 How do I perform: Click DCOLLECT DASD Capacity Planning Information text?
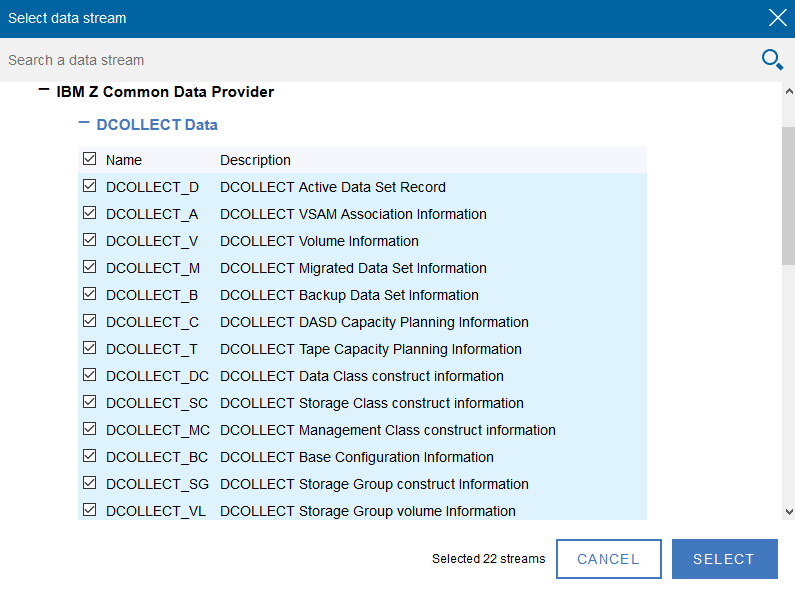coord(374,322)
